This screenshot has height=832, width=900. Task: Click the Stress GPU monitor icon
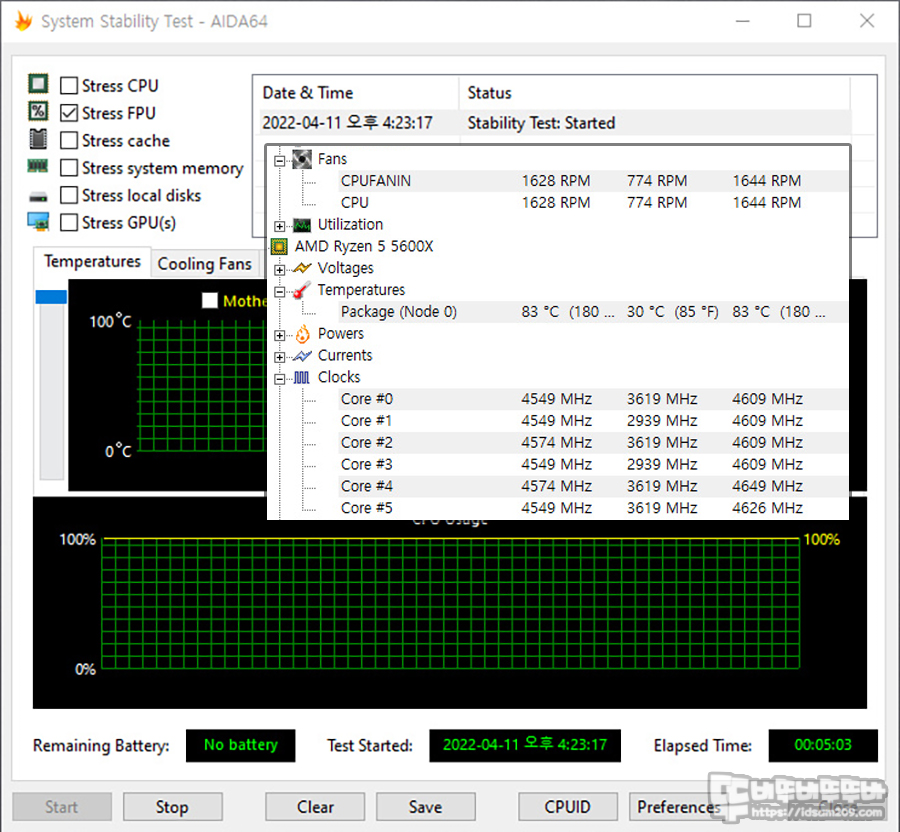[x=38, y=221]
